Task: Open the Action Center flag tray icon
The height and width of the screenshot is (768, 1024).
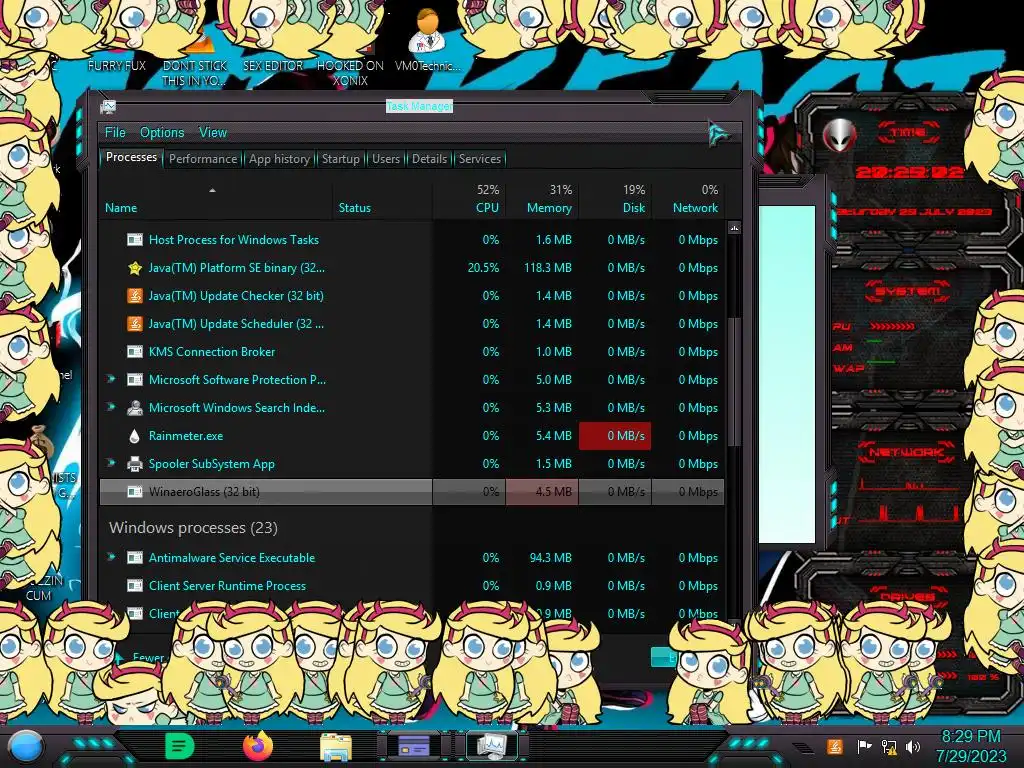Action: point(863,746)
